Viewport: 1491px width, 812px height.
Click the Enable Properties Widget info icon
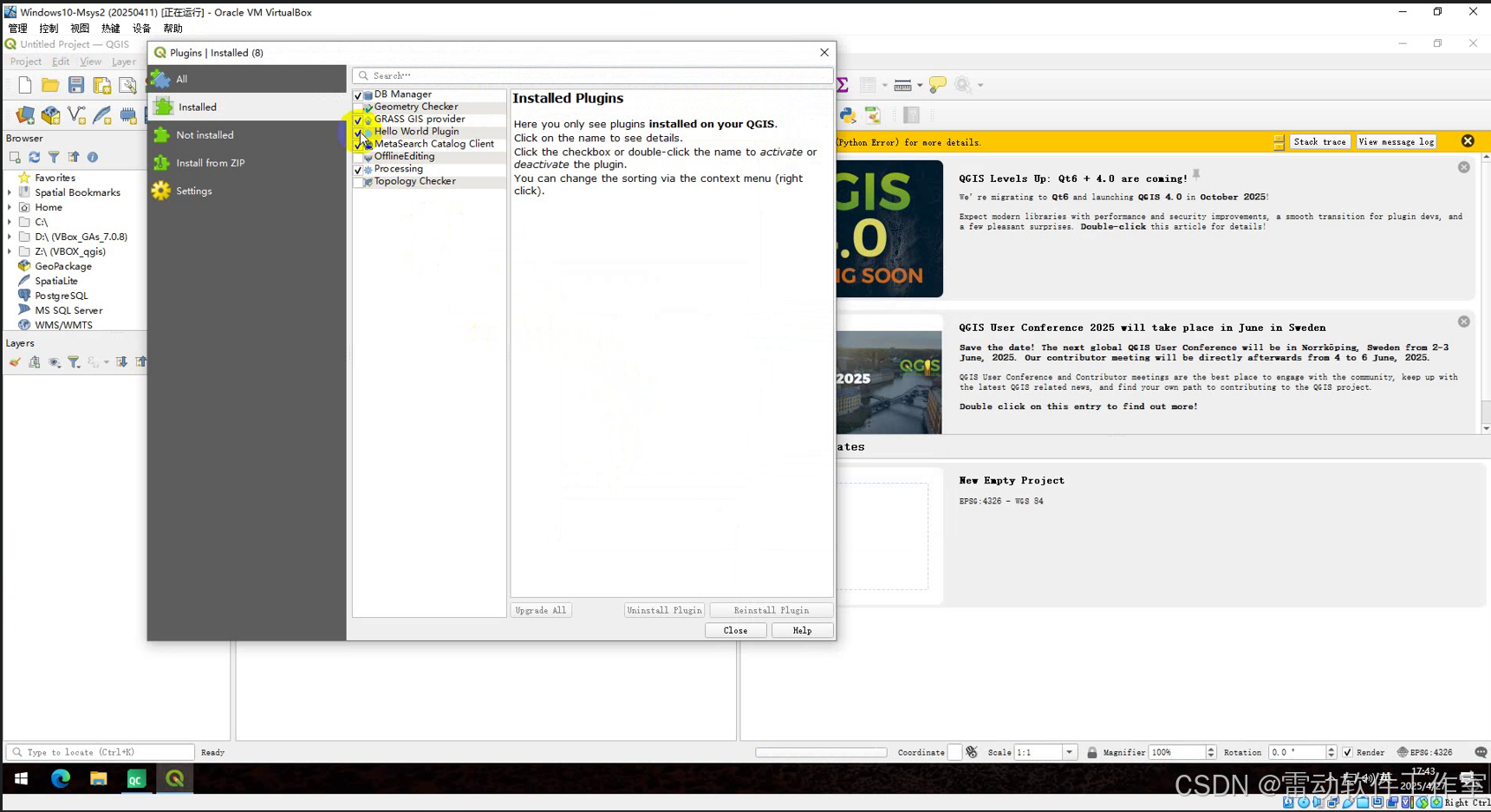pyautogui.click(x=93, y=157)
